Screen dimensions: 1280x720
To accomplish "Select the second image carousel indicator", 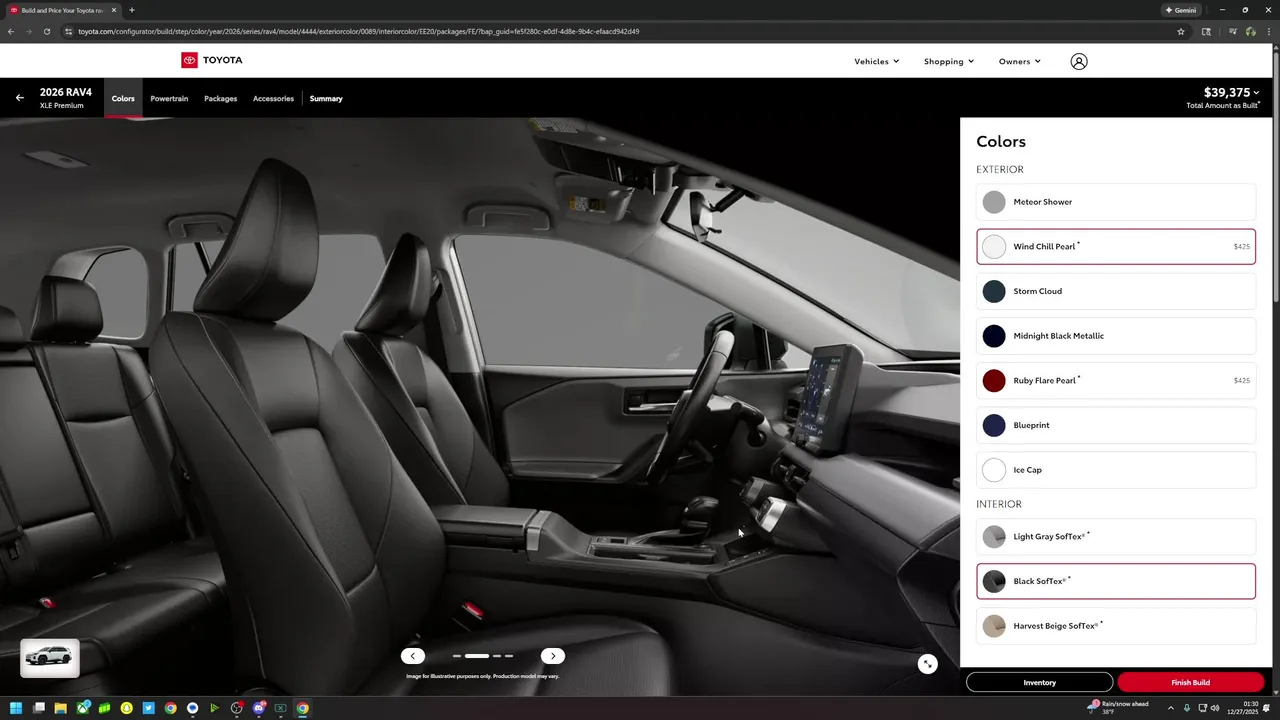I will click(477, 656).
